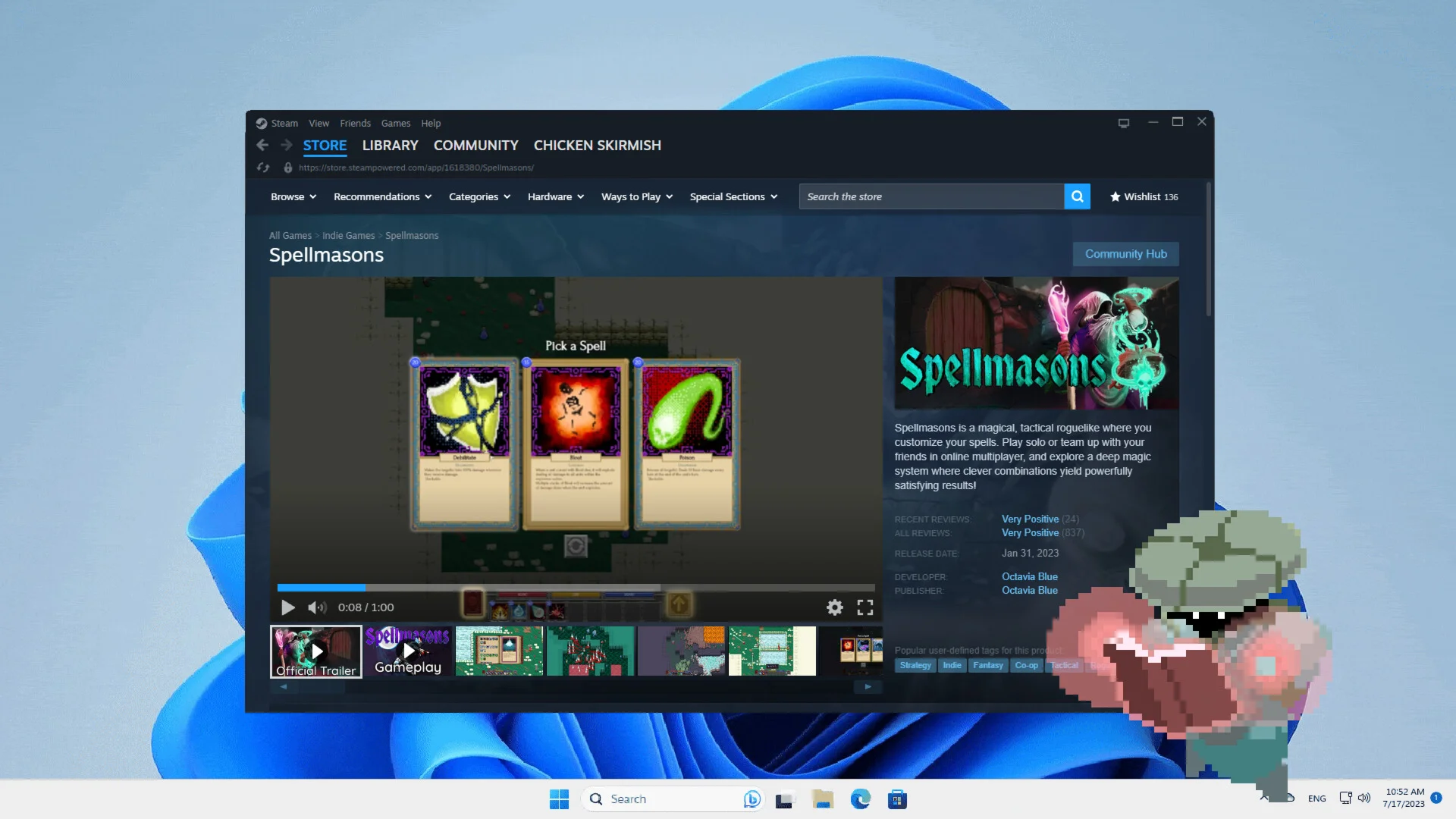This screenshot has height=819, width=1456.
Task: Click the Steam Big Picture mode icon
Action: 1123,123
